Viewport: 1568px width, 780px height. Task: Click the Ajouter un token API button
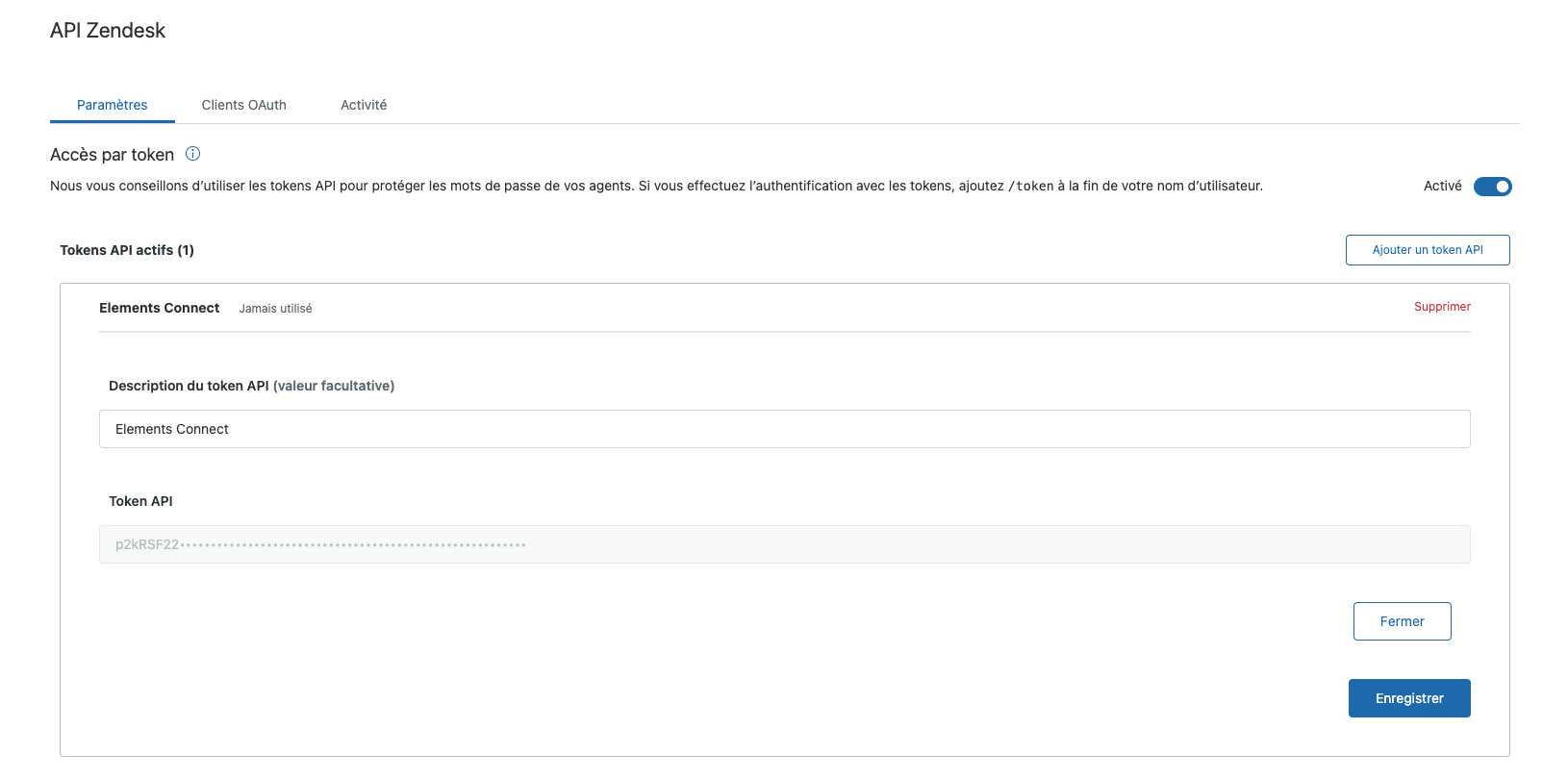[1427, 250]
